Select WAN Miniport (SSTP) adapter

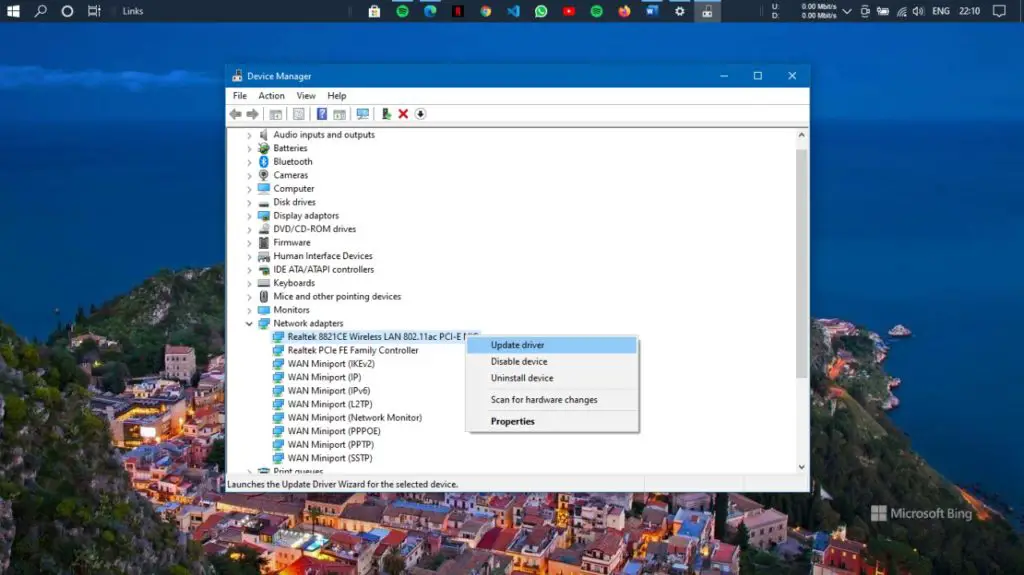pyautogui.click(x=330, y=458)
